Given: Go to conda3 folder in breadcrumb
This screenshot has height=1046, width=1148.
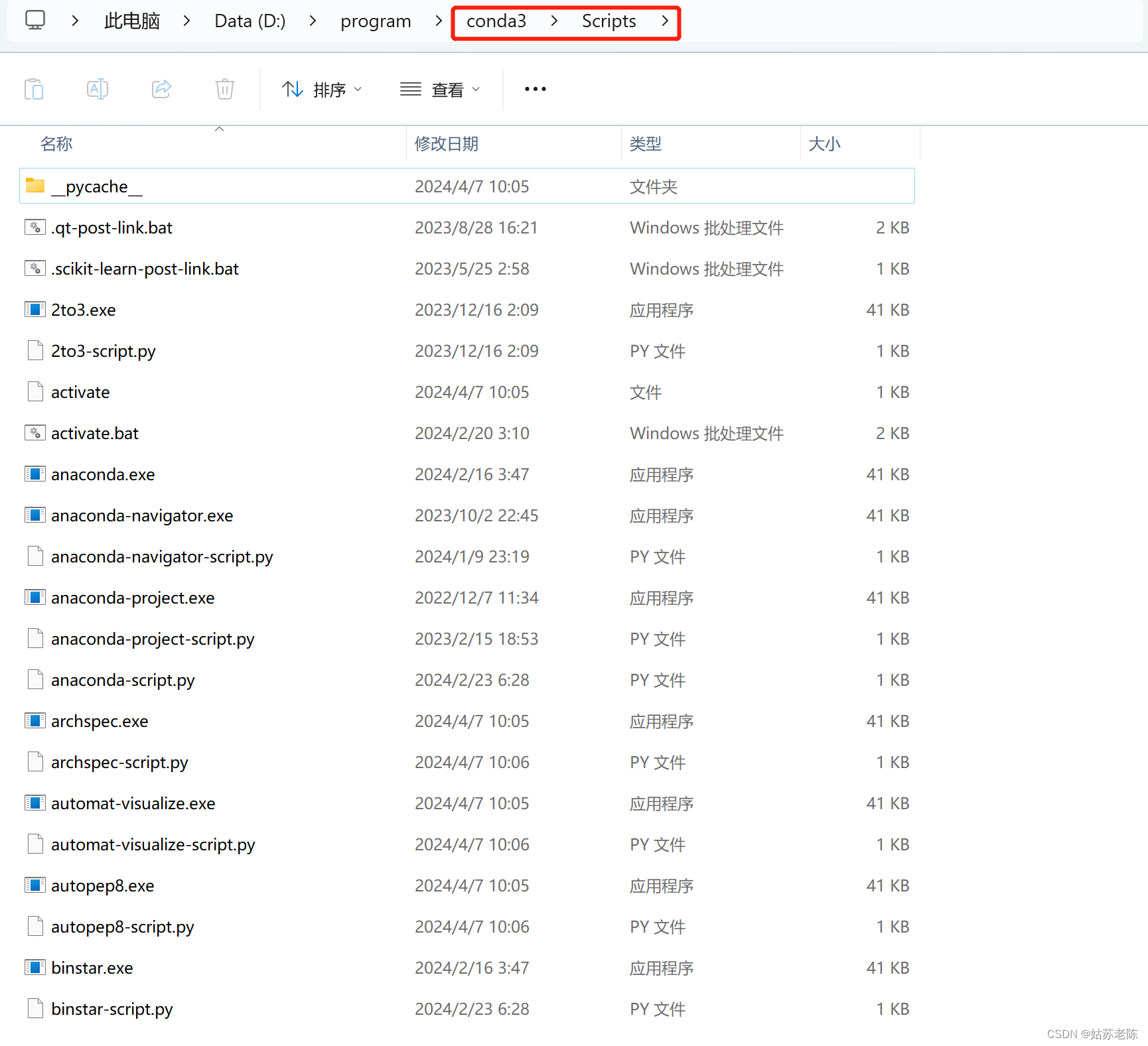Looking at the screenshot, I should pyautogui.click(x=496, y=21).
